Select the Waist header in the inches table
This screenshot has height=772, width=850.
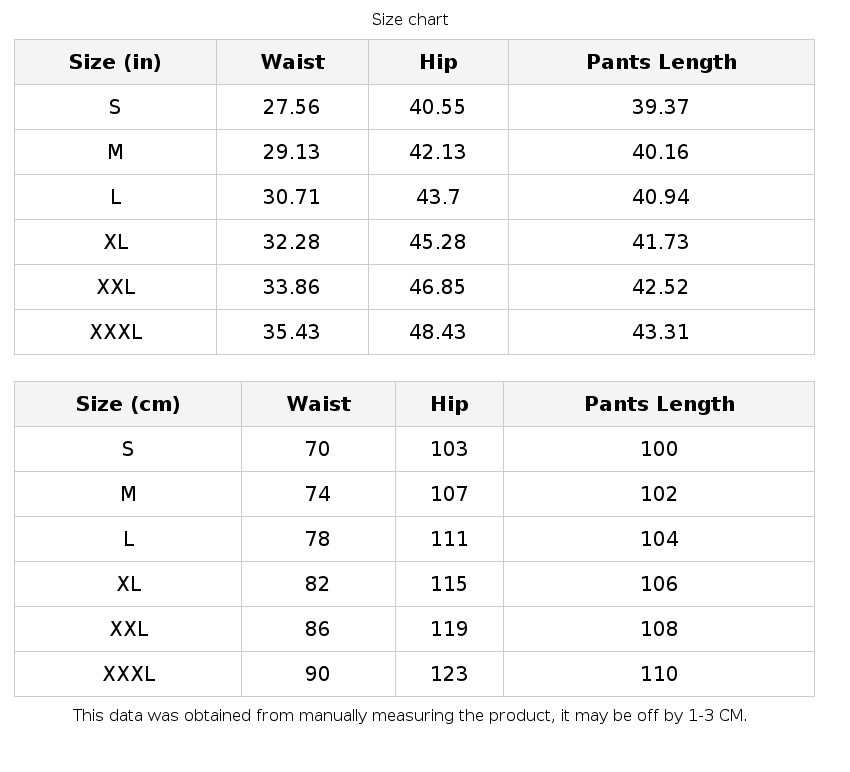coord(292,62)
